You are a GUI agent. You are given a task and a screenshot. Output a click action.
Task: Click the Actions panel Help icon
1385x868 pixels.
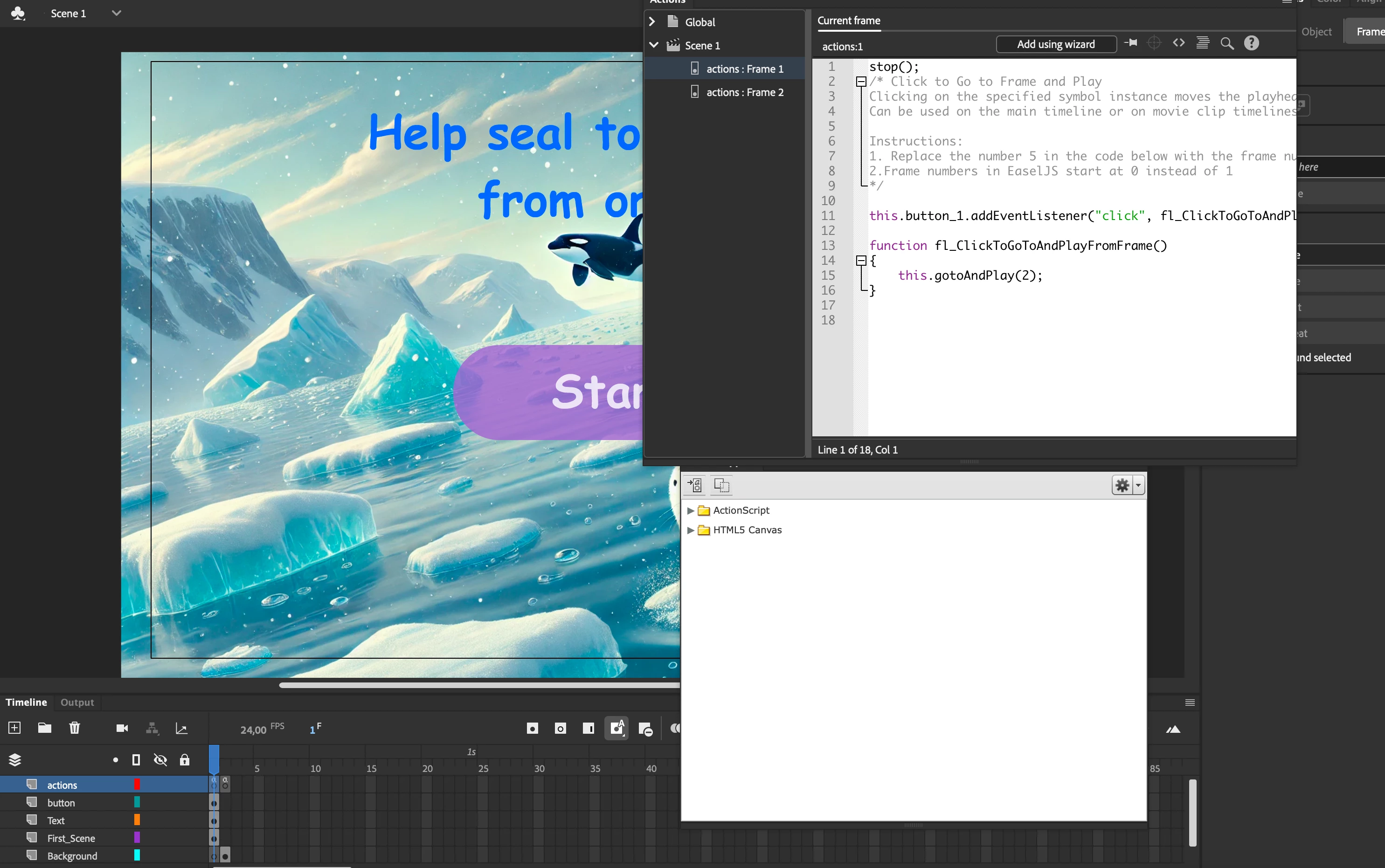tap(1251, 43)
